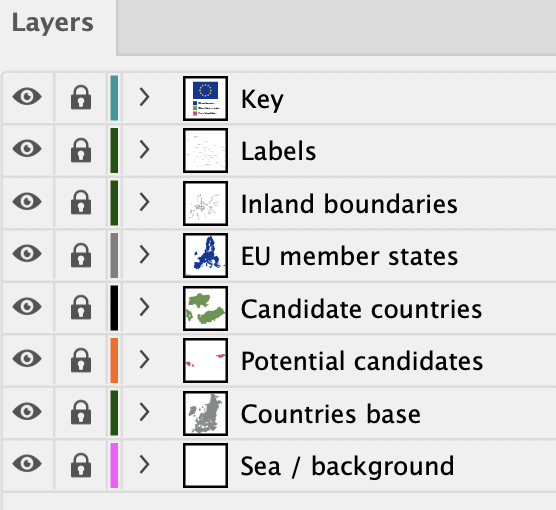Select the EU member states layer name
Image resolution: width=556 pixels, height=510 pixels.
tap(349, 256)
